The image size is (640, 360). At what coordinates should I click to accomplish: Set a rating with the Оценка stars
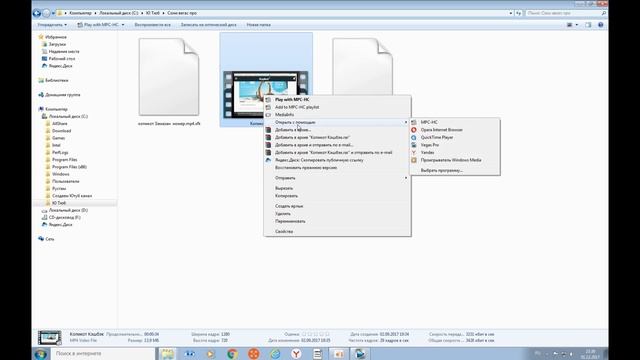point(316,334)
